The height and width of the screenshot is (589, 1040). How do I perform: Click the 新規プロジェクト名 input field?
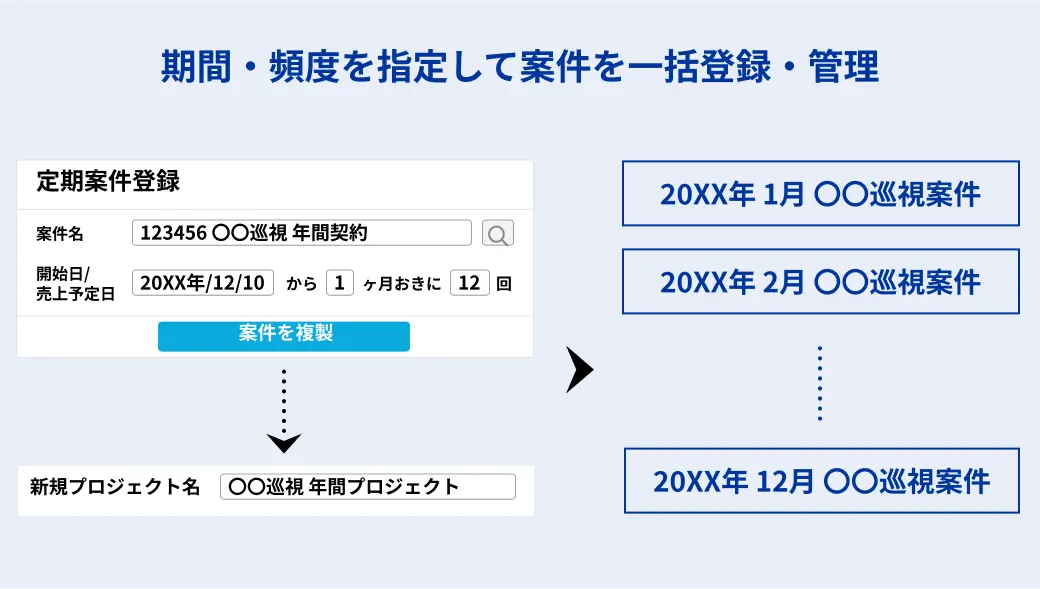(368, 486)
